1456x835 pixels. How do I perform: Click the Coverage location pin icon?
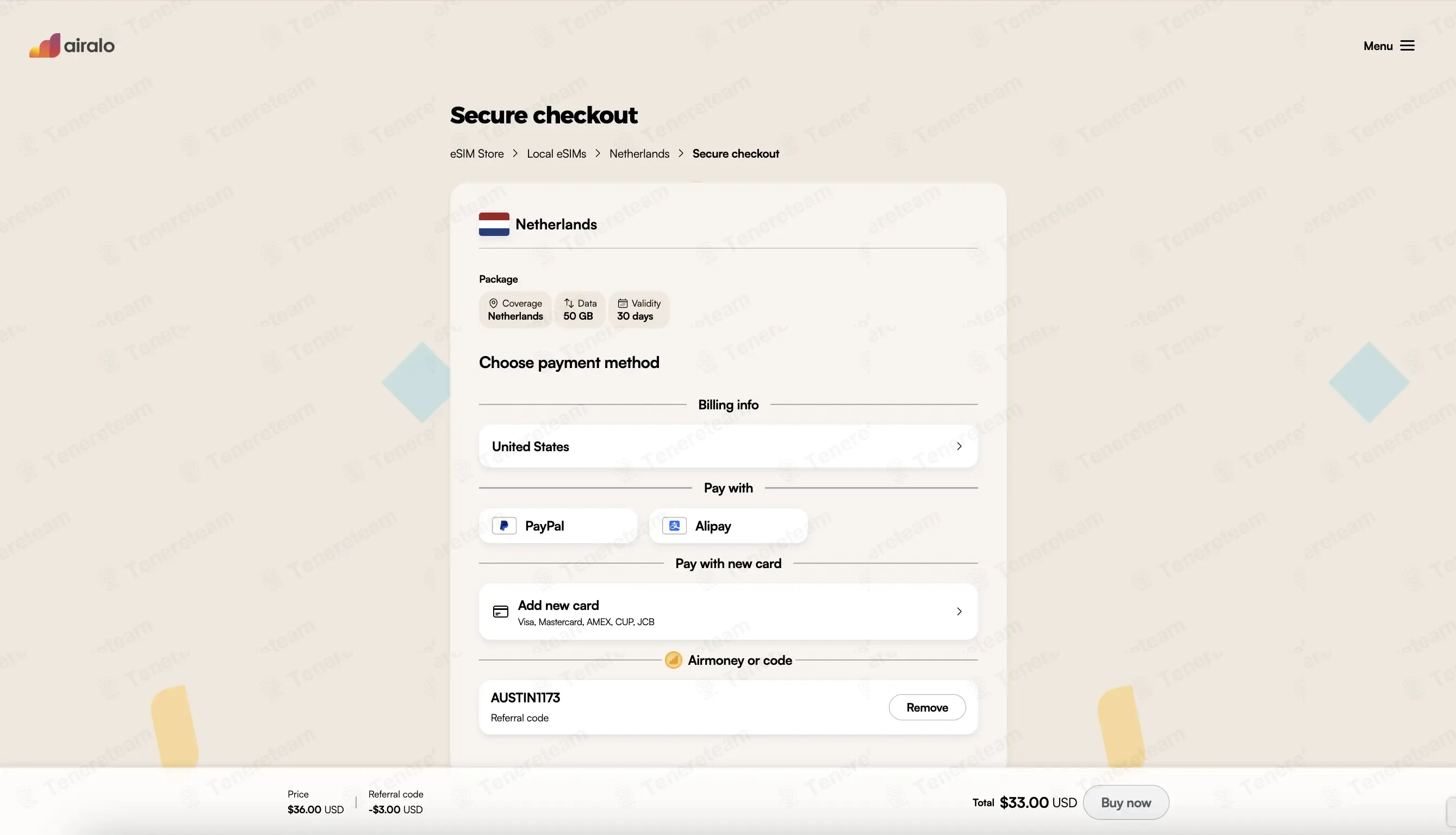coord(493,303)
